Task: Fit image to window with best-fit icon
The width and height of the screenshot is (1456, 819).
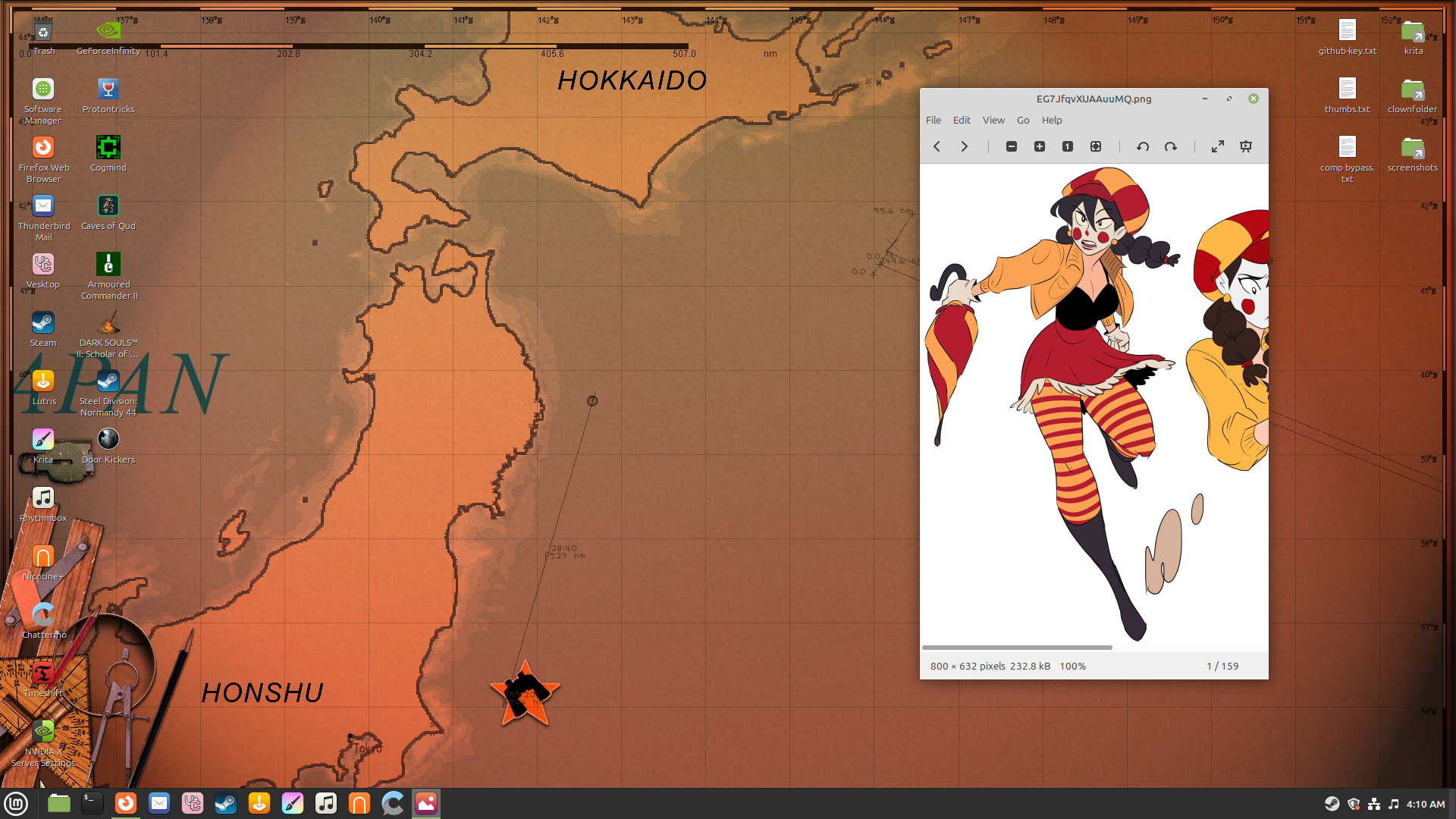Action: point(1096,146)
